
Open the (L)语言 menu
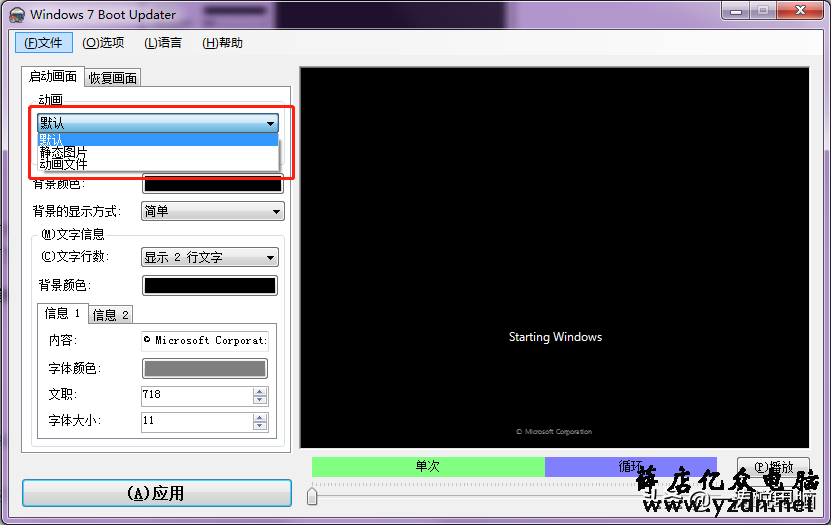click(x=163, y=43)
